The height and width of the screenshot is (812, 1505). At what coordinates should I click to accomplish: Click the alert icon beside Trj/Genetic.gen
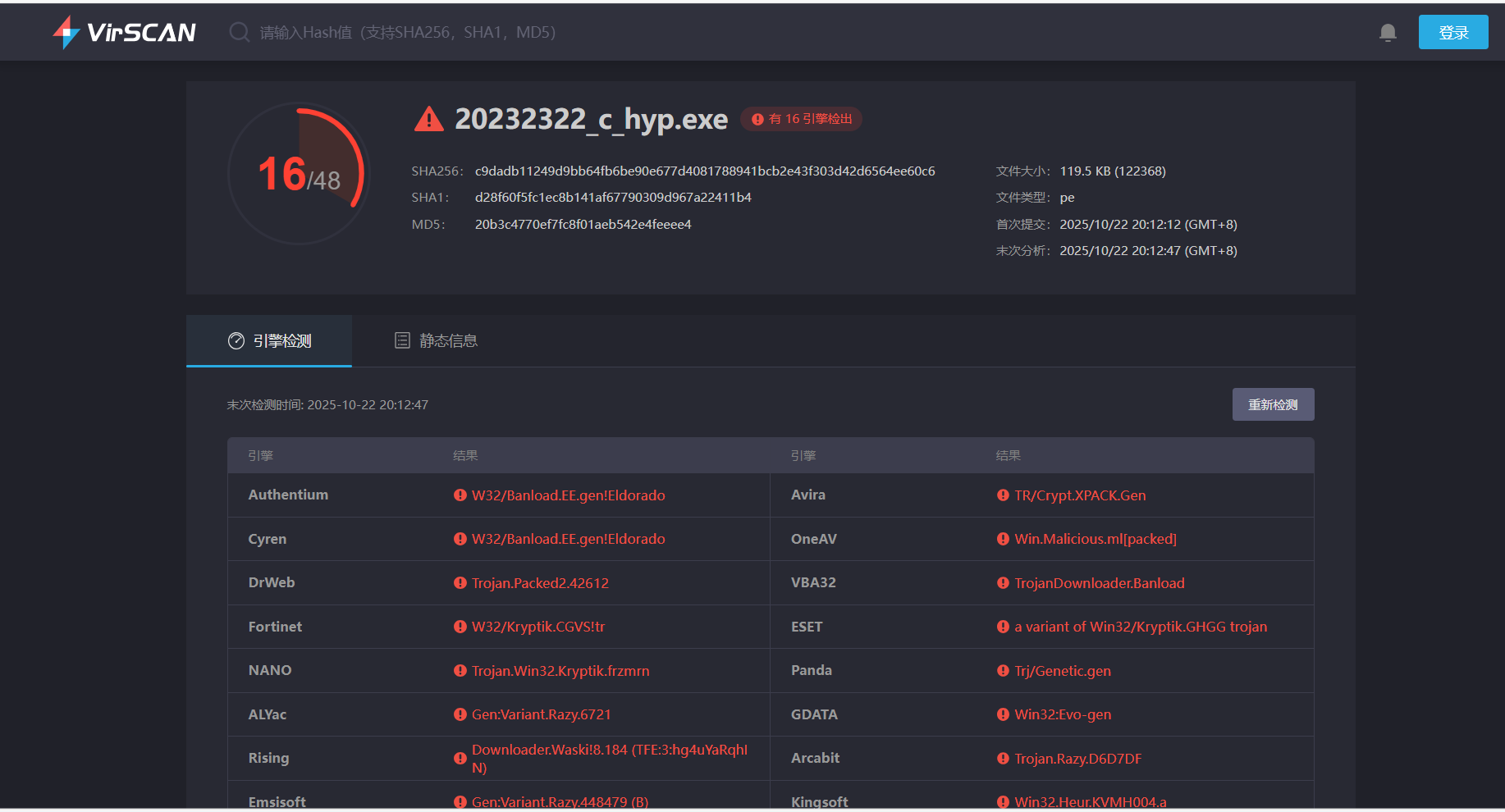pyautogui.click(x=1003, y=671)
